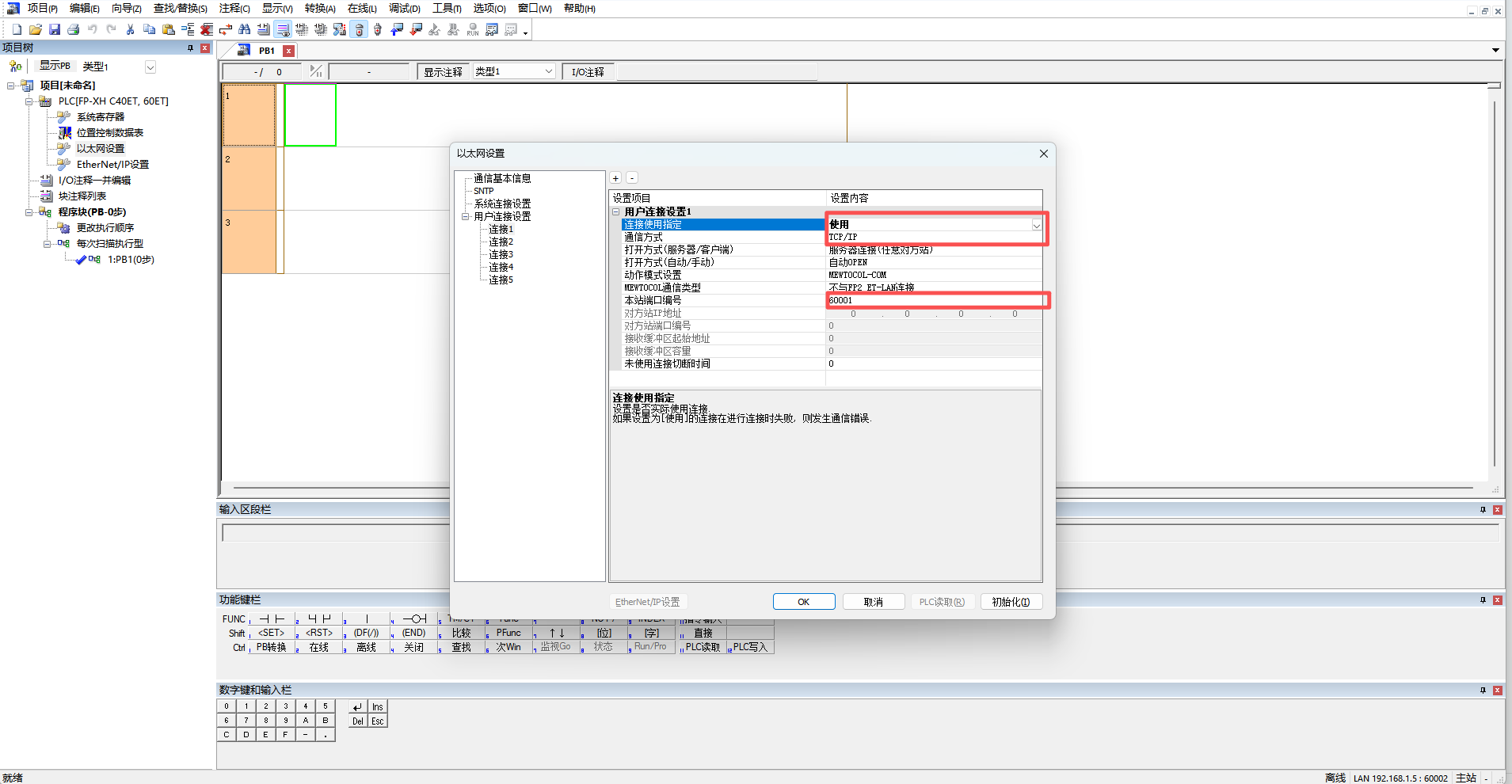Collapse the 用户连接设置1 property group
1512x784 pixels.
pyautogui.click(x=616, y=211)
